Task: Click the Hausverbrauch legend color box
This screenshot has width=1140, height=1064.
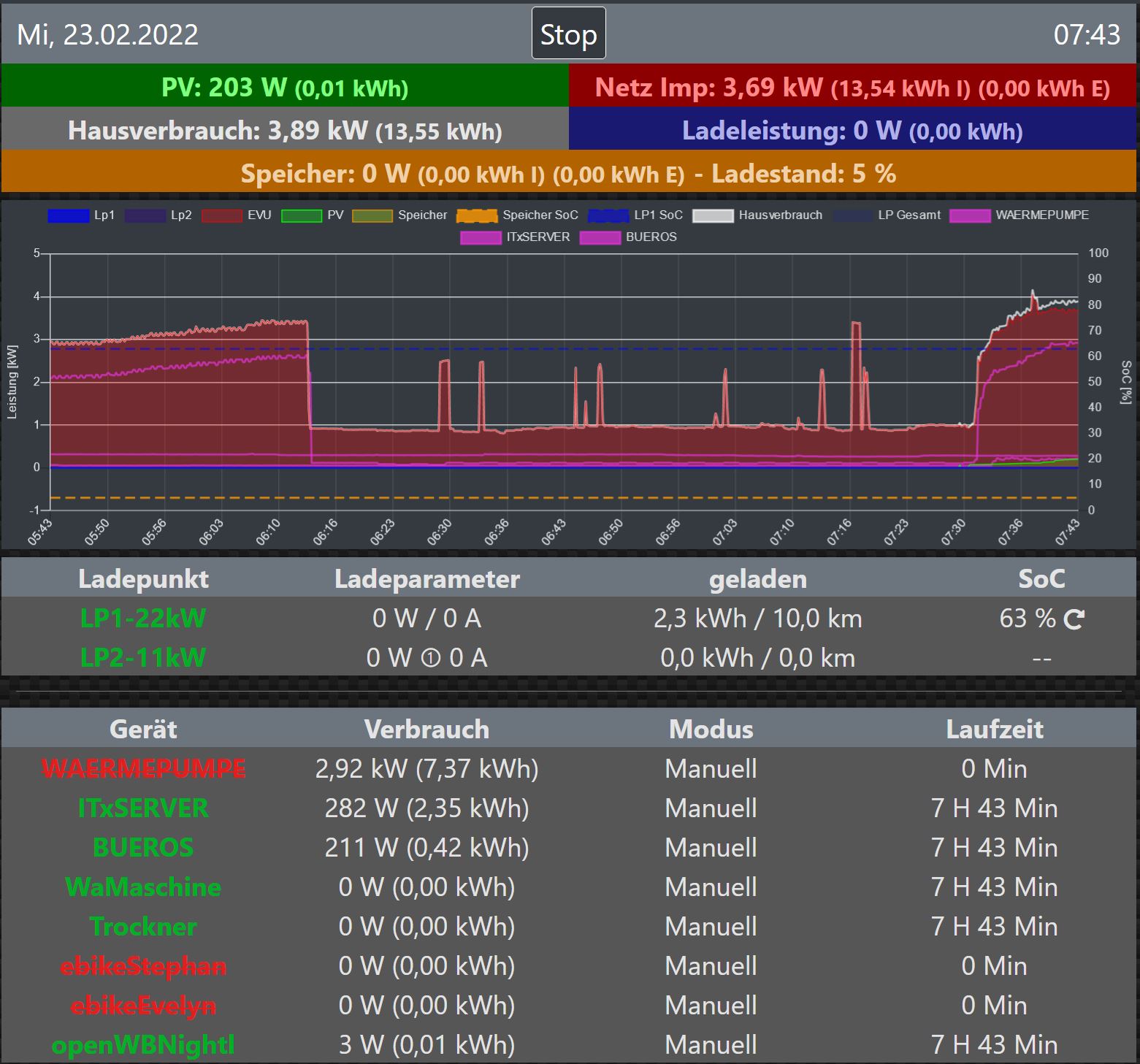Action: coord(712,215)
